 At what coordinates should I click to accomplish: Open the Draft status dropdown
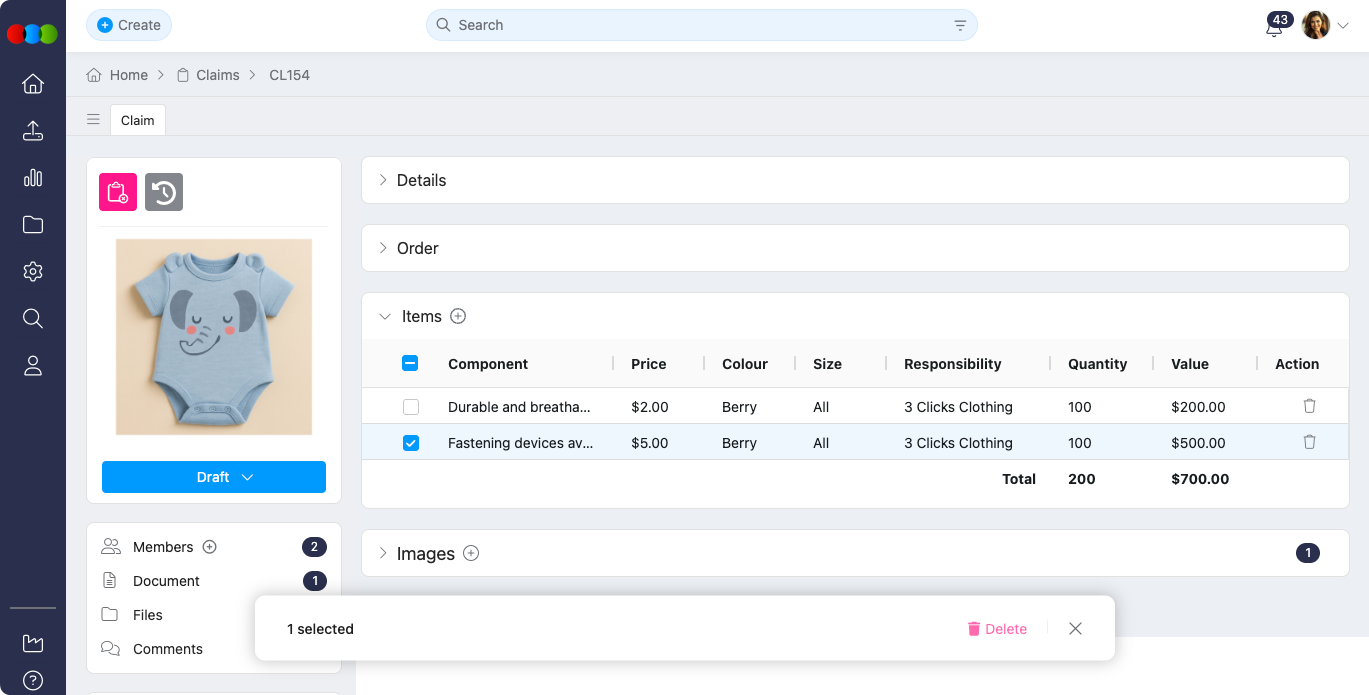click(x=214, y=477)
